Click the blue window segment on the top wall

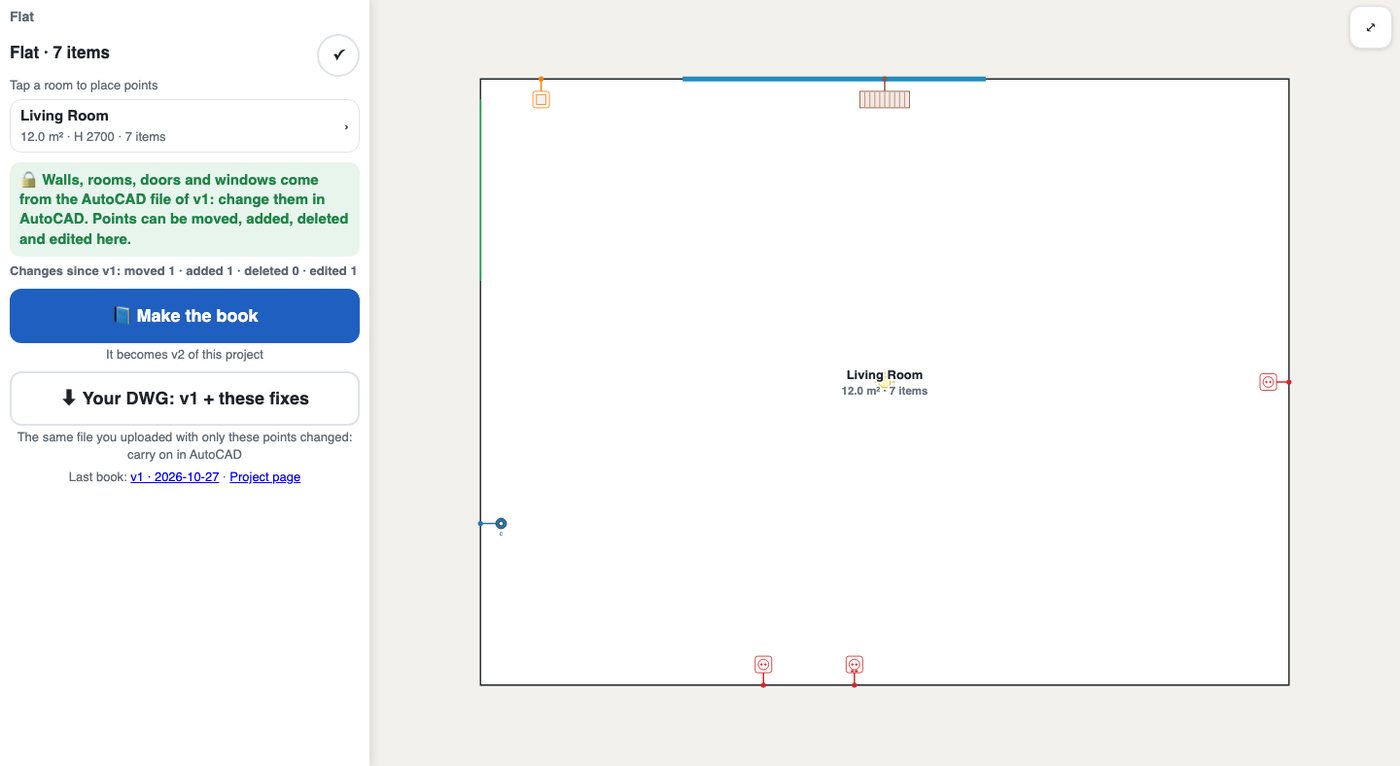[x=834, y=79]
